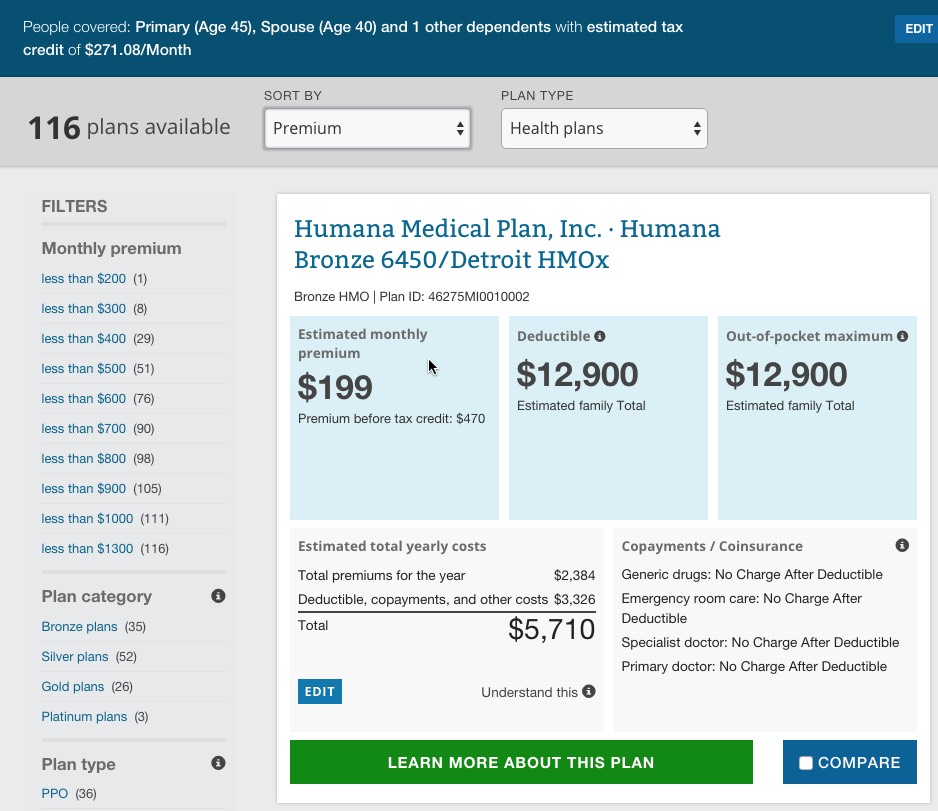The image size is (938, 811).
Task: Filter by Silver plans category
Action: [x=75, y=657]
